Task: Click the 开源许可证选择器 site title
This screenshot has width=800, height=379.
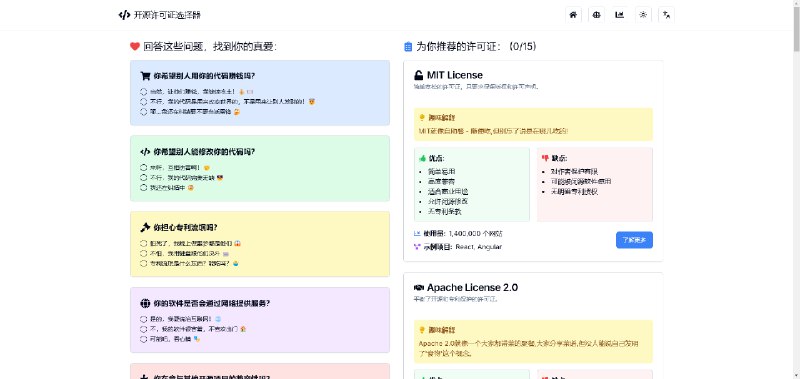Action: [x=167, y=15]
